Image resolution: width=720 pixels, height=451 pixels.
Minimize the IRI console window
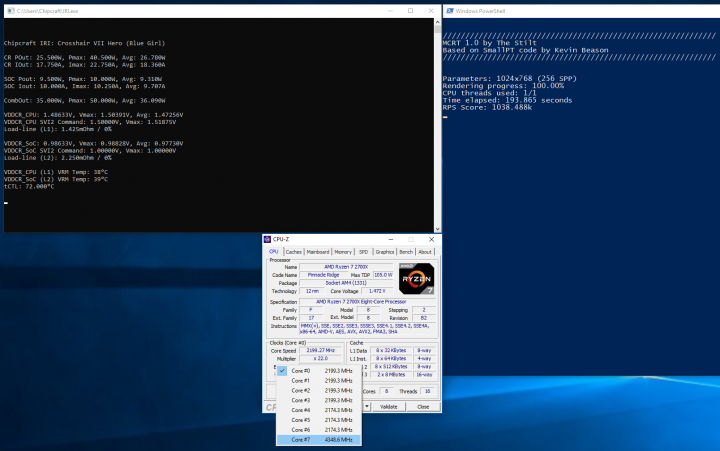(x=390, y=11)
